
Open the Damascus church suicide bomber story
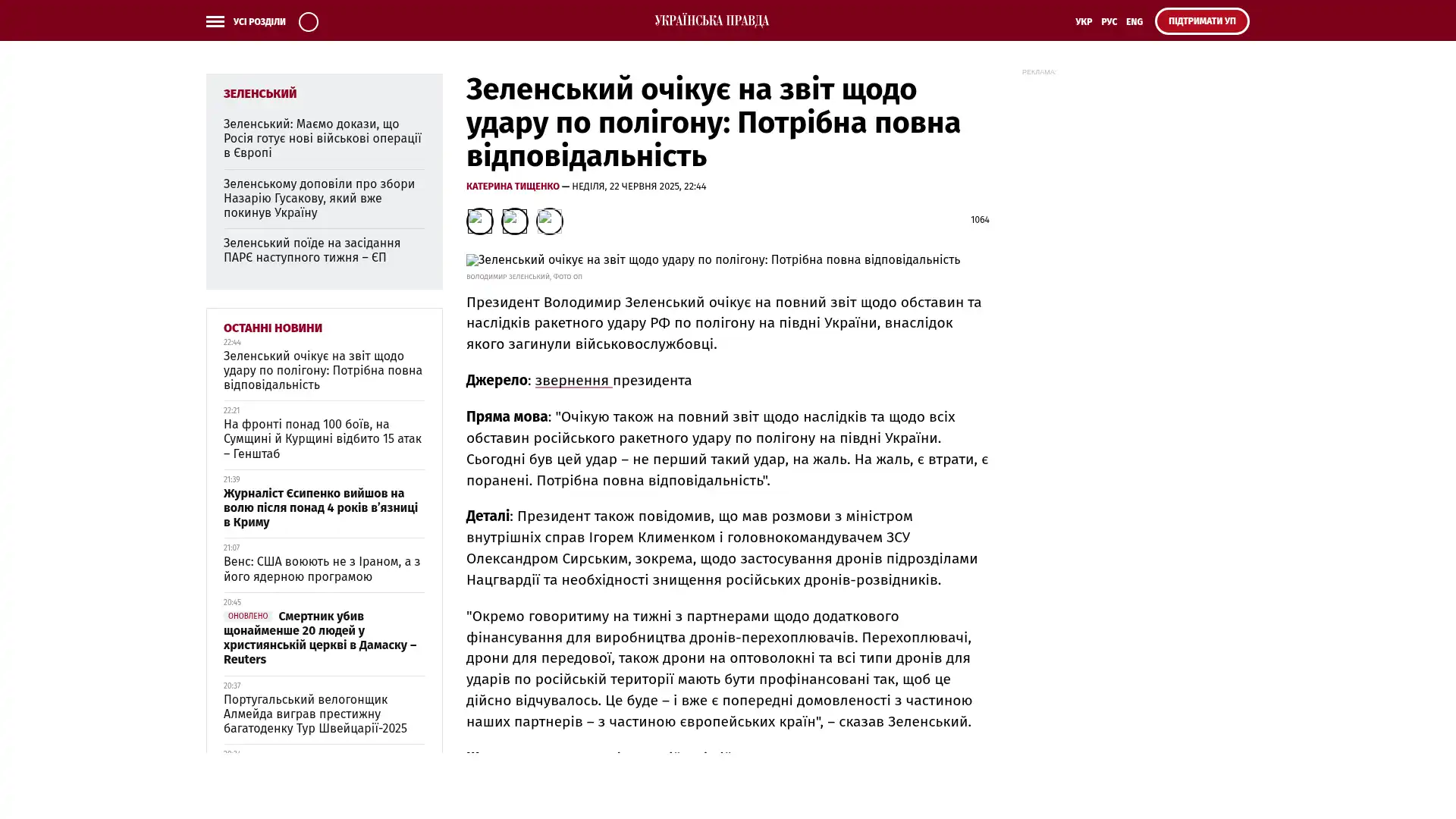(320, 638)
